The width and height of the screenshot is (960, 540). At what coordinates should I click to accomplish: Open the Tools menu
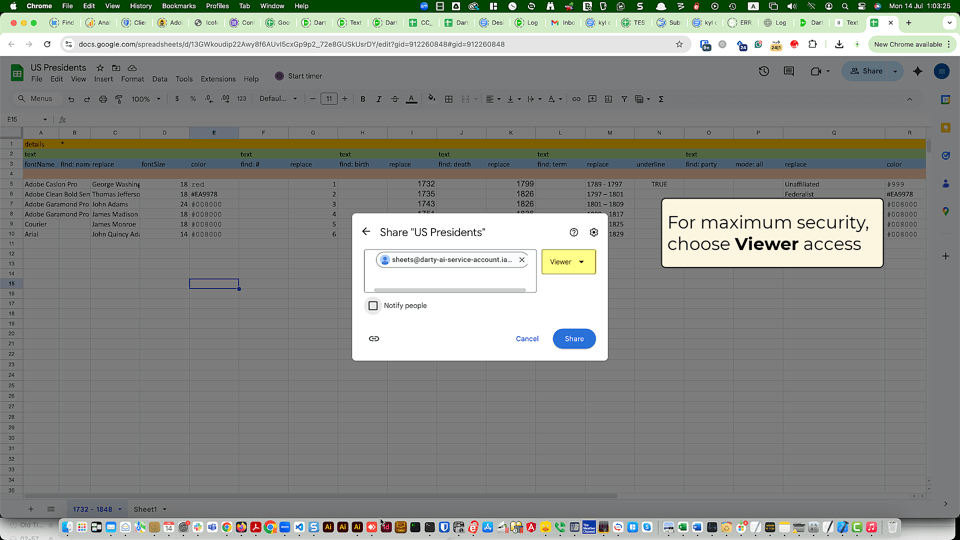pos(184,79)
